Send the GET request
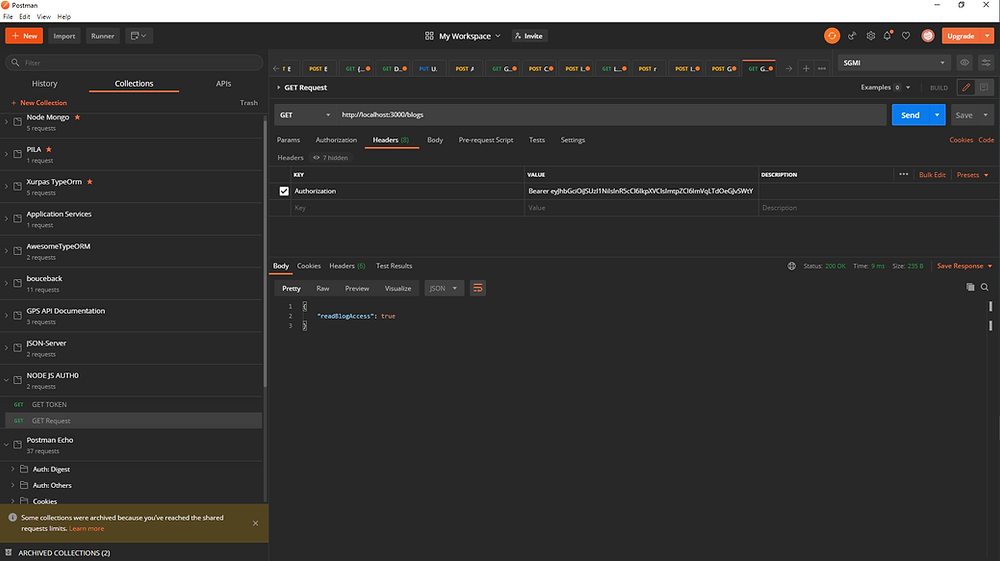 tap(910, 115)
